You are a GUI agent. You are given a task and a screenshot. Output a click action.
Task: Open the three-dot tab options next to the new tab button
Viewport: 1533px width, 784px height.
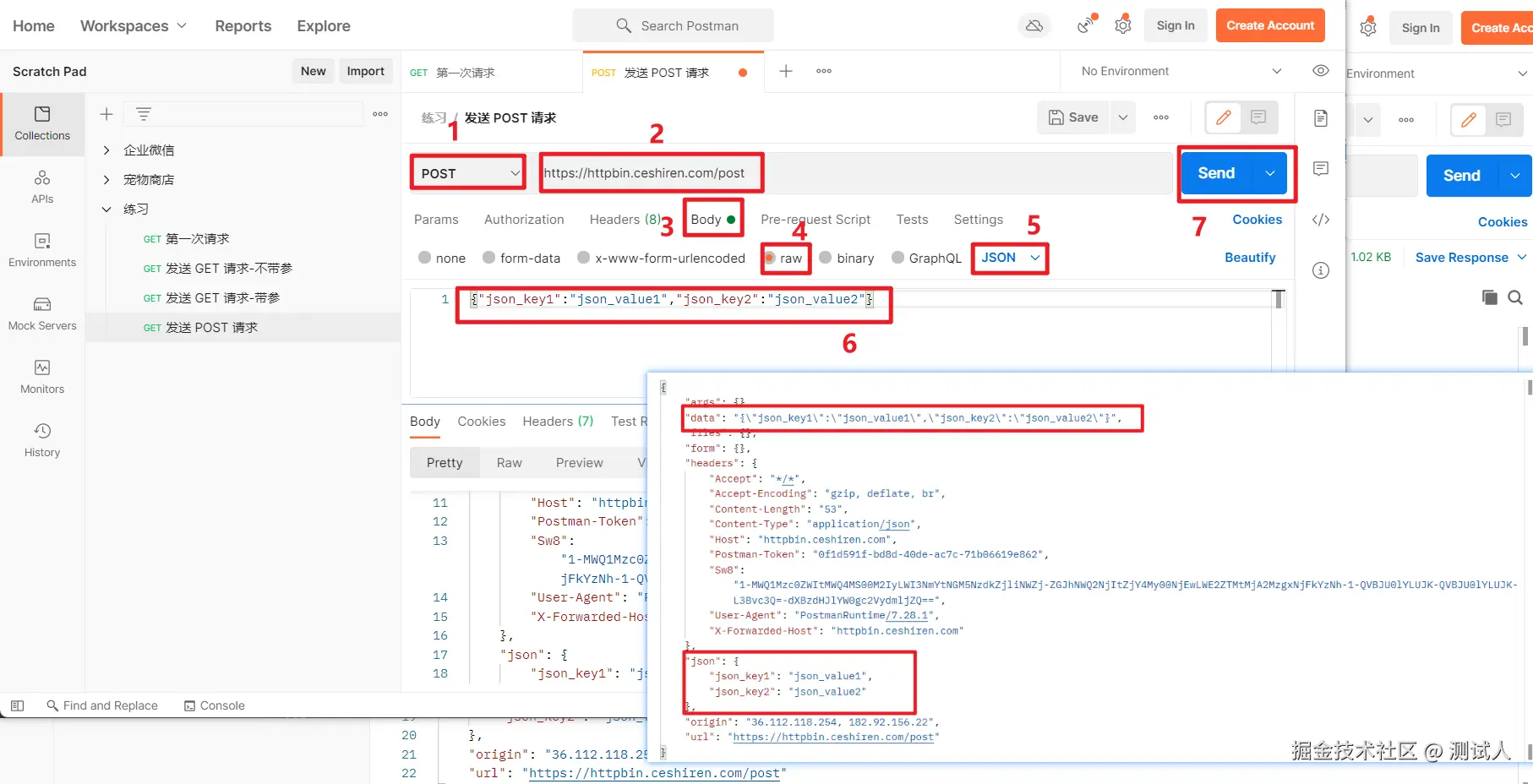point(824,71)
